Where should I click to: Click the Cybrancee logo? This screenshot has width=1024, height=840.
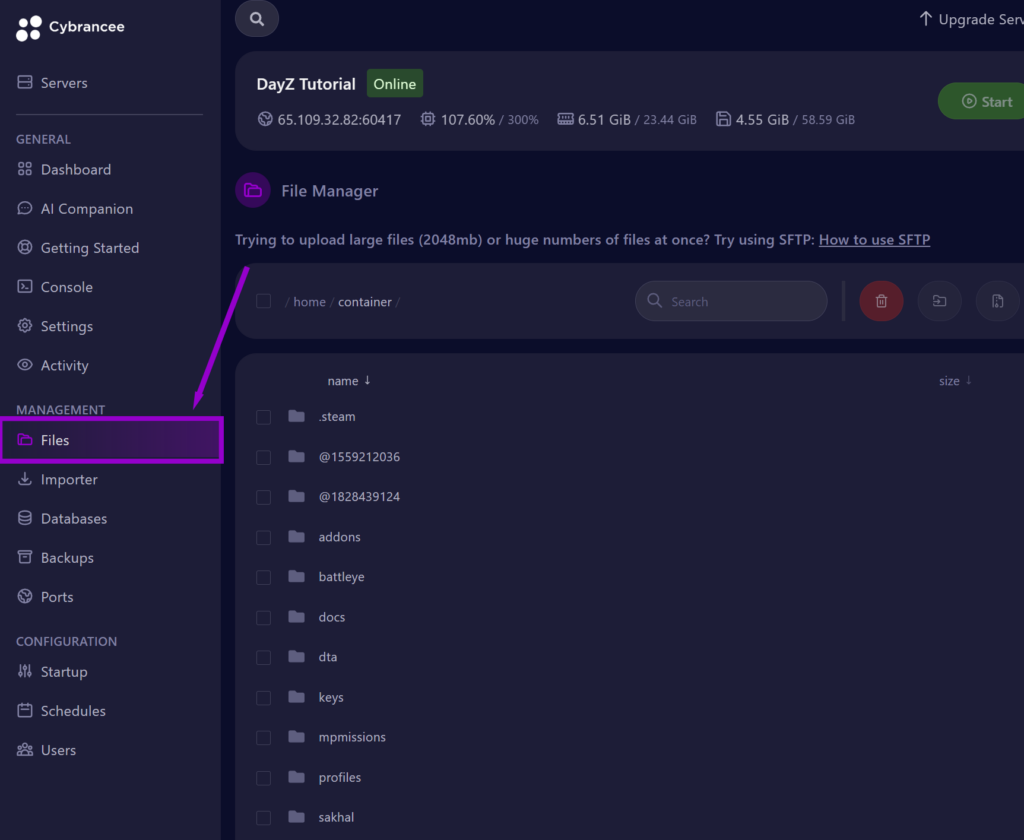(x=70, y=27)
